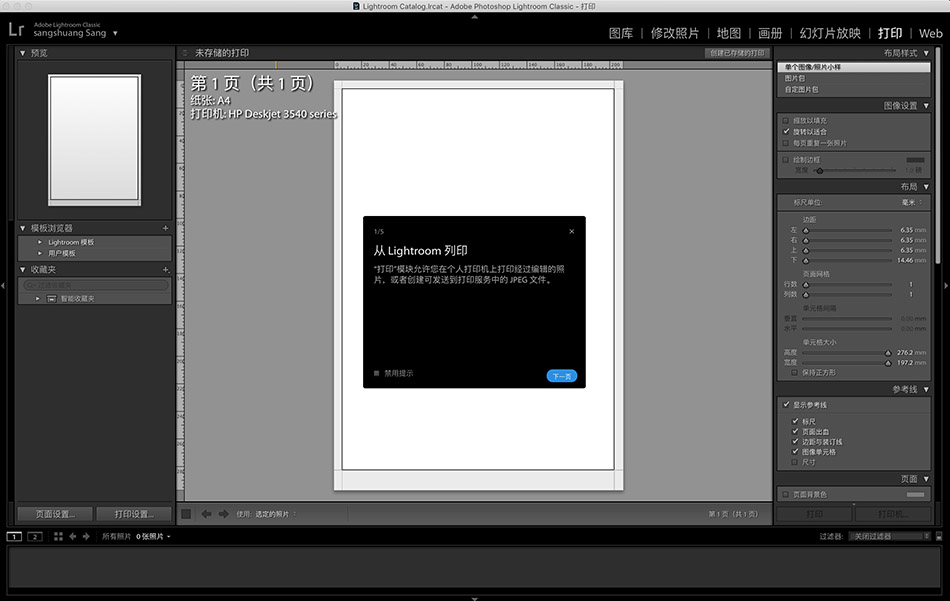Click the 智能收藏夹 collection set icon
950x601 pixels.
coord(51,299)
